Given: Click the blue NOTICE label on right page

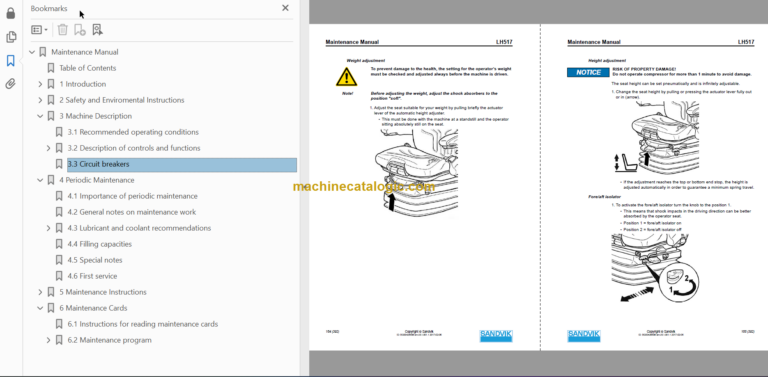Looking at the screenshot, I should (588, 72).
